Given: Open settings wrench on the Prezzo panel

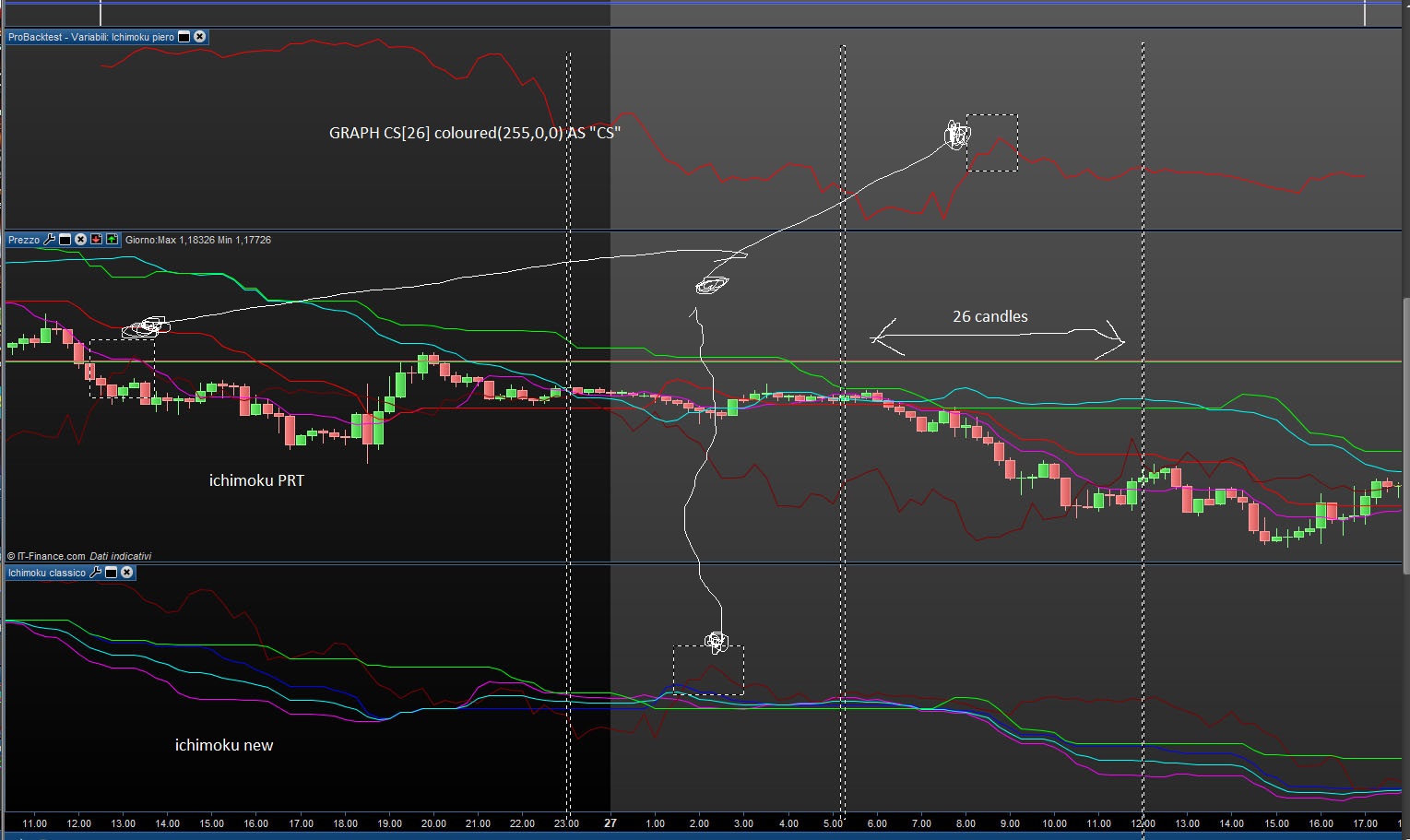Looking at the screenshot, I should point(50,240).
